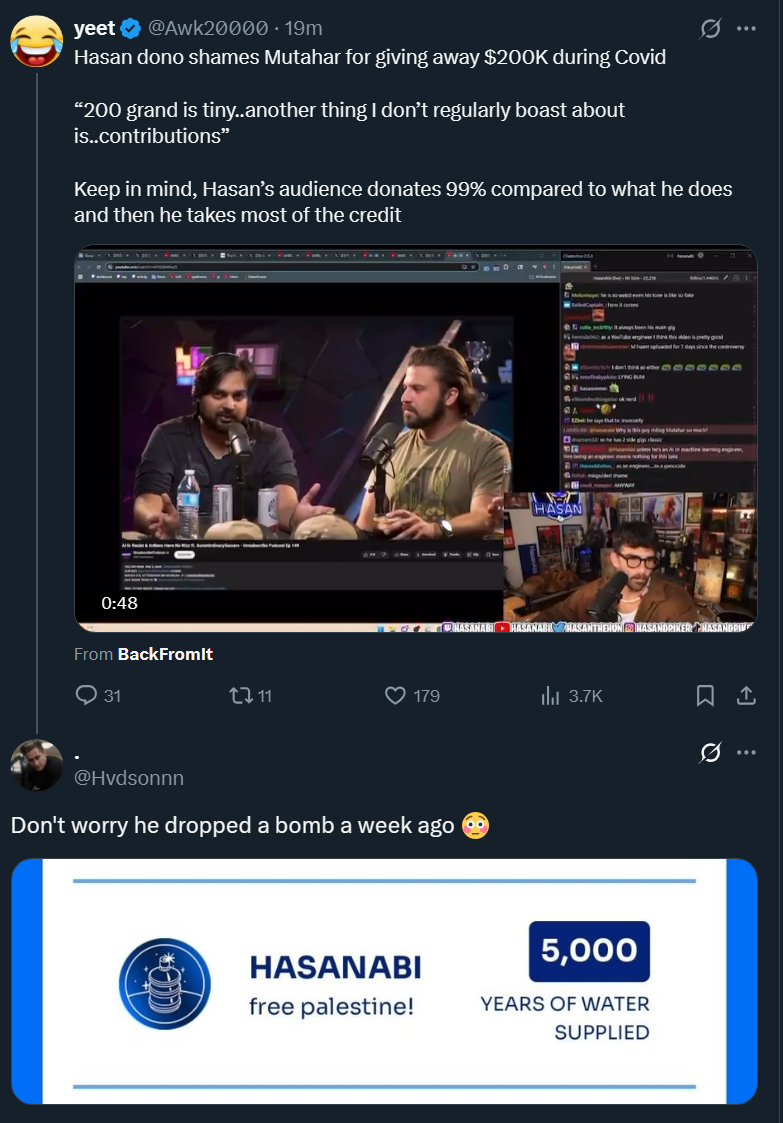Click the reply icon with 31 comments
This screenshot has height=1123, width=783.
pyautogui.click(x=87, y=695)
